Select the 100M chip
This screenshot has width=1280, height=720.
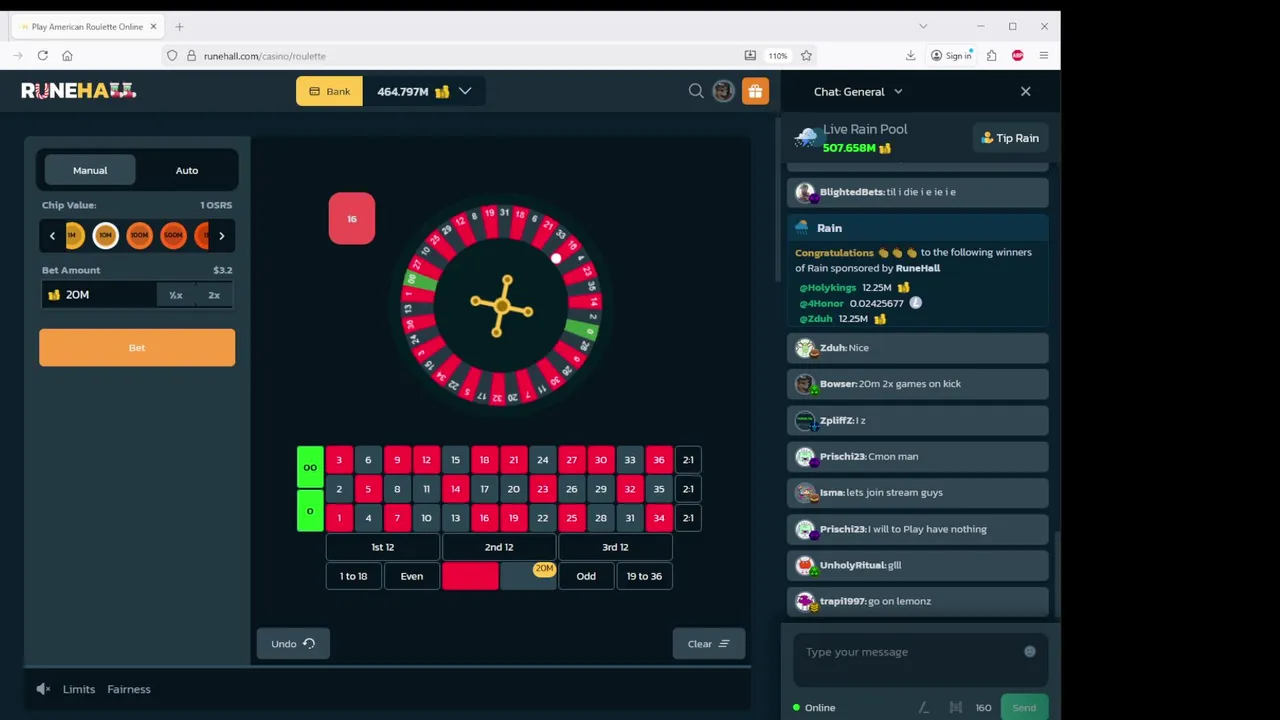coord(139,236)
